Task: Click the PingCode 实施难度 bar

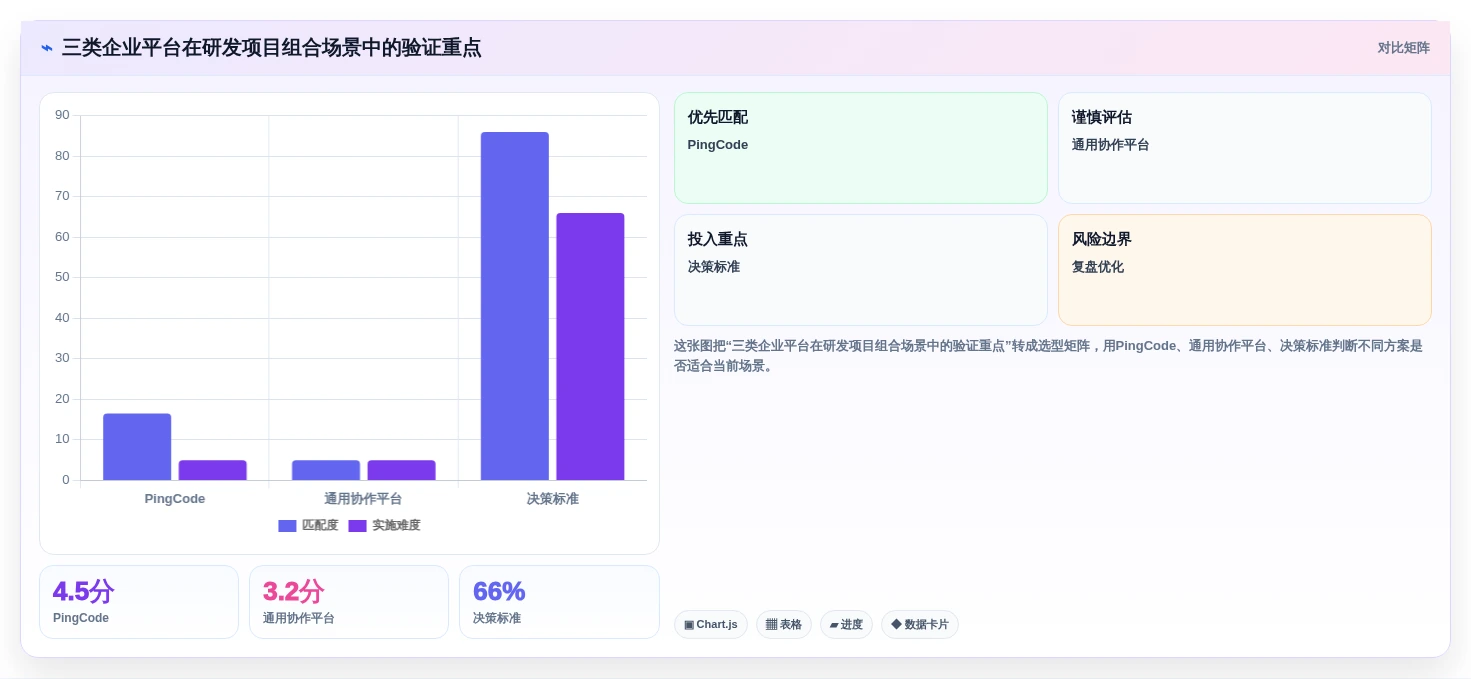Action: click(x=212, y=470)
